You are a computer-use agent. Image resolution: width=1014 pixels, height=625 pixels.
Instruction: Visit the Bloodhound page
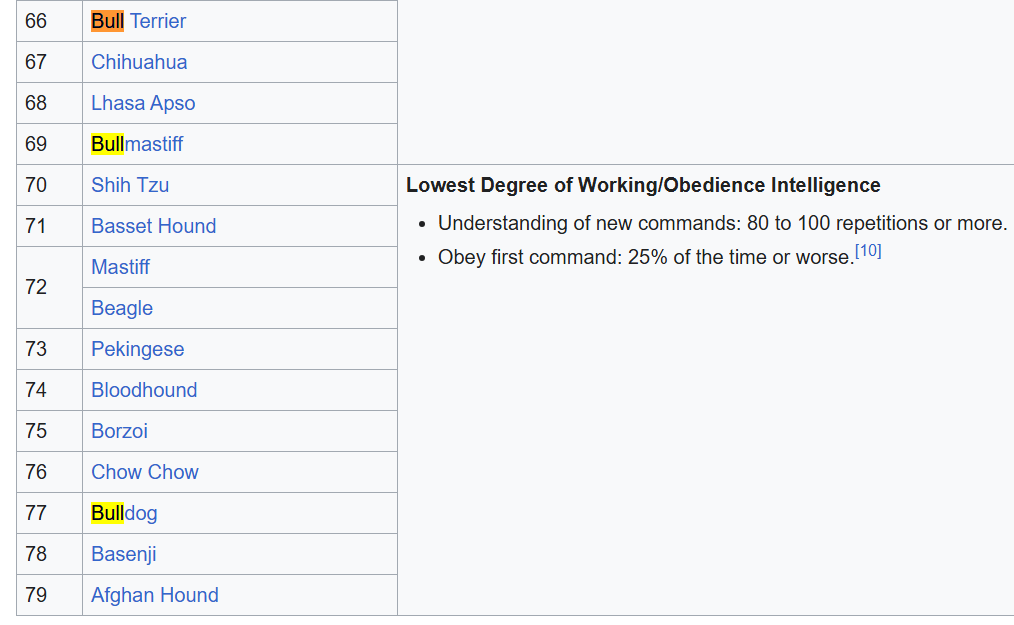(144, 390)
